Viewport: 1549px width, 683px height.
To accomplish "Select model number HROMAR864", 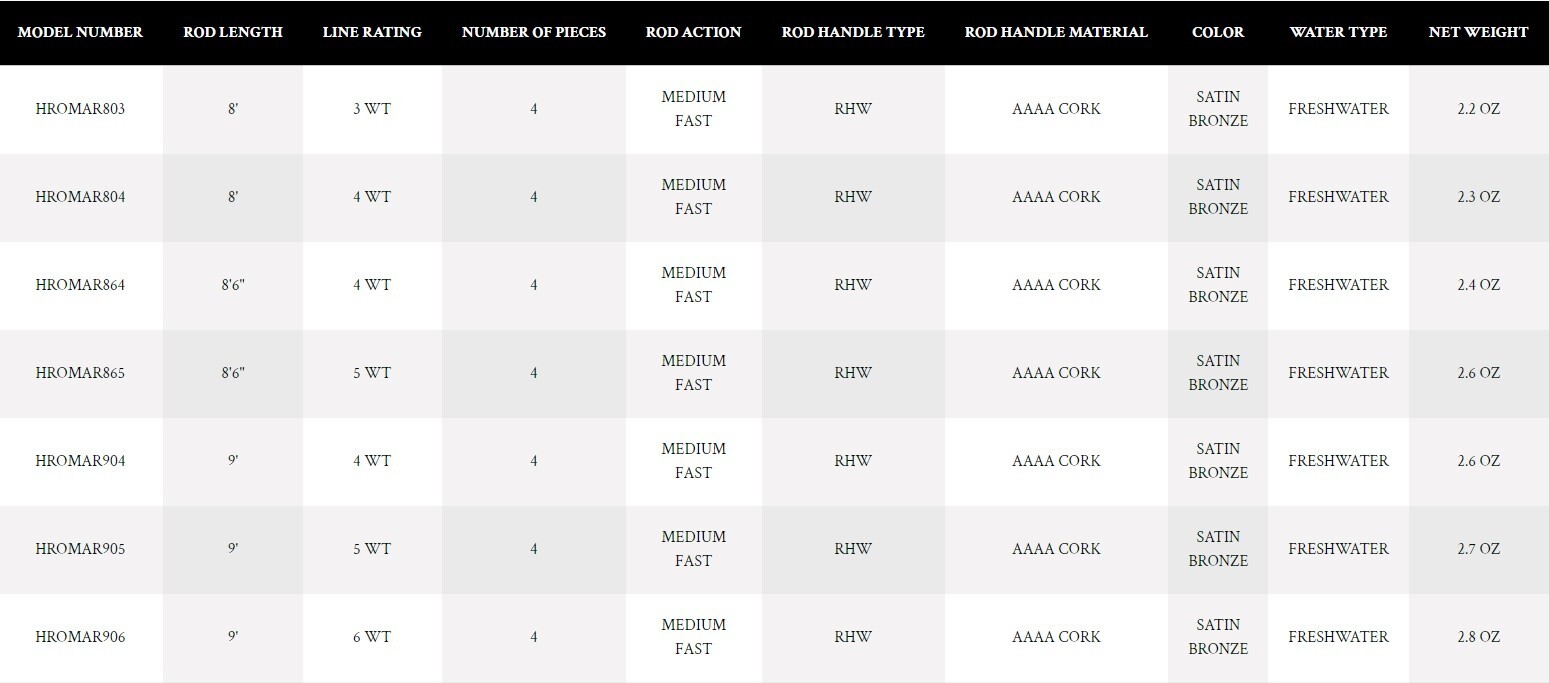I will tap(80, 285).
